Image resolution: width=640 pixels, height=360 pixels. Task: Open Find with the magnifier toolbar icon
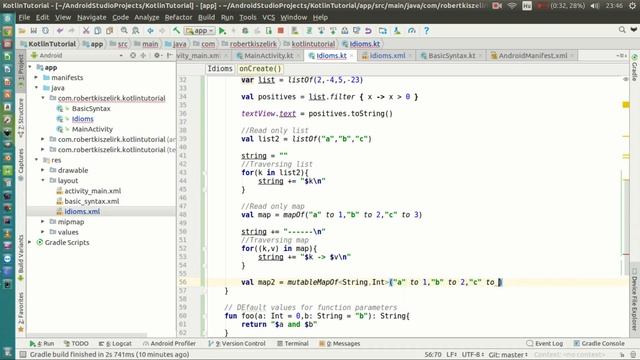pyautogui.click(x=124, y=31)
